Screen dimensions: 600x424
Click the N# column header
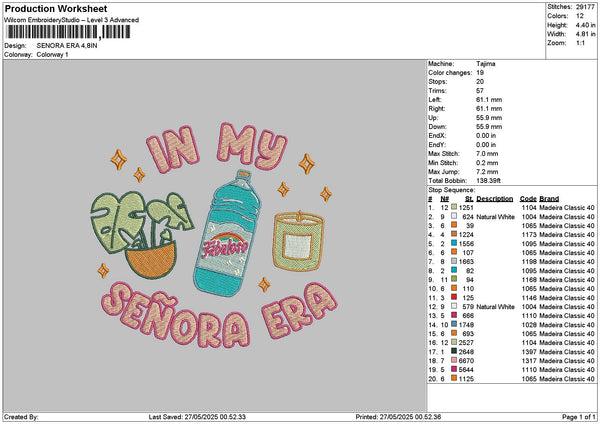pyautogui.click(x=444, y=199)
